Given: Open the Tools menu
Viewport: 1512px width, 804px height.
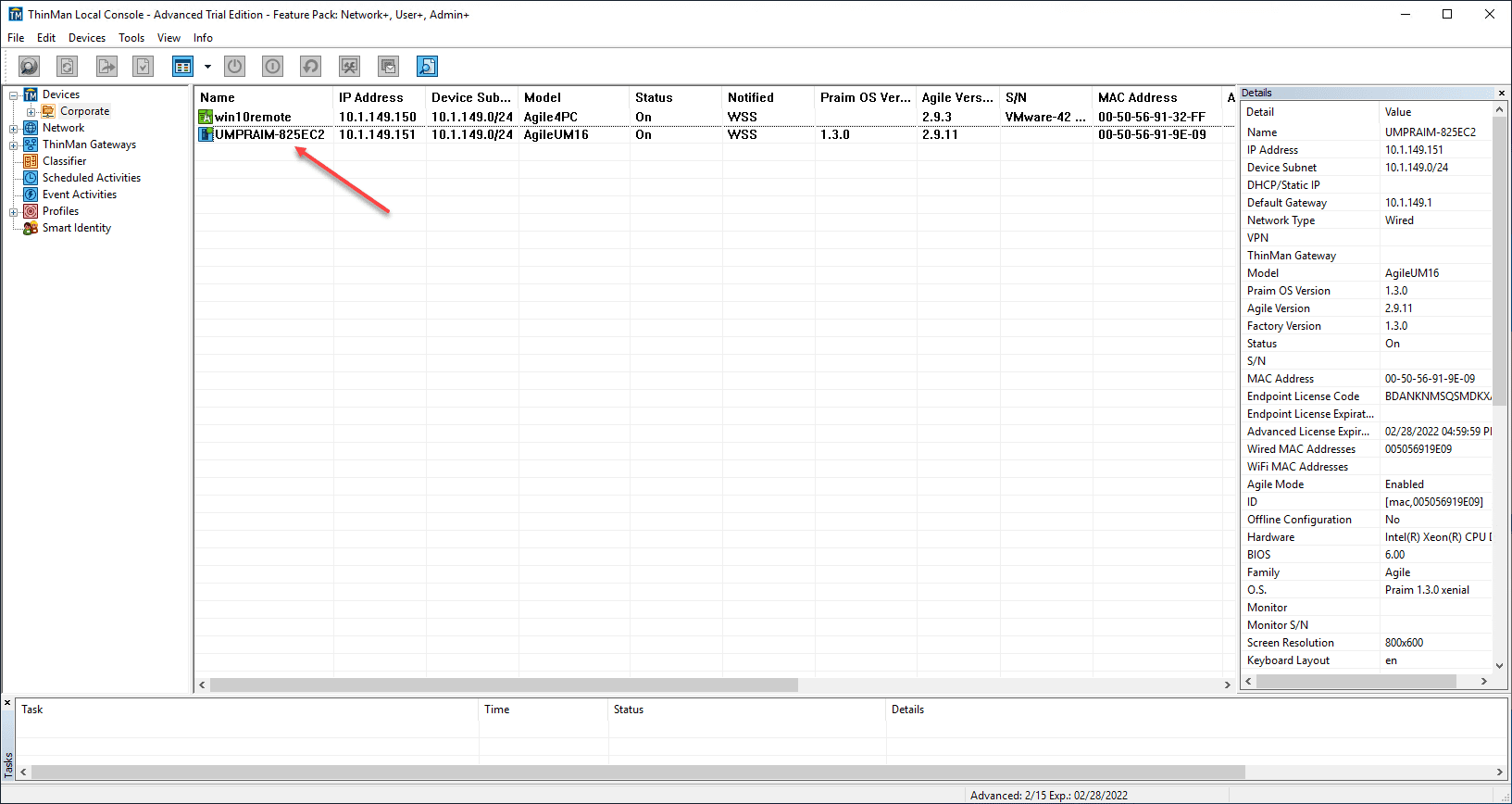Looking at the screenshot, I should click(x=131, y=38).
